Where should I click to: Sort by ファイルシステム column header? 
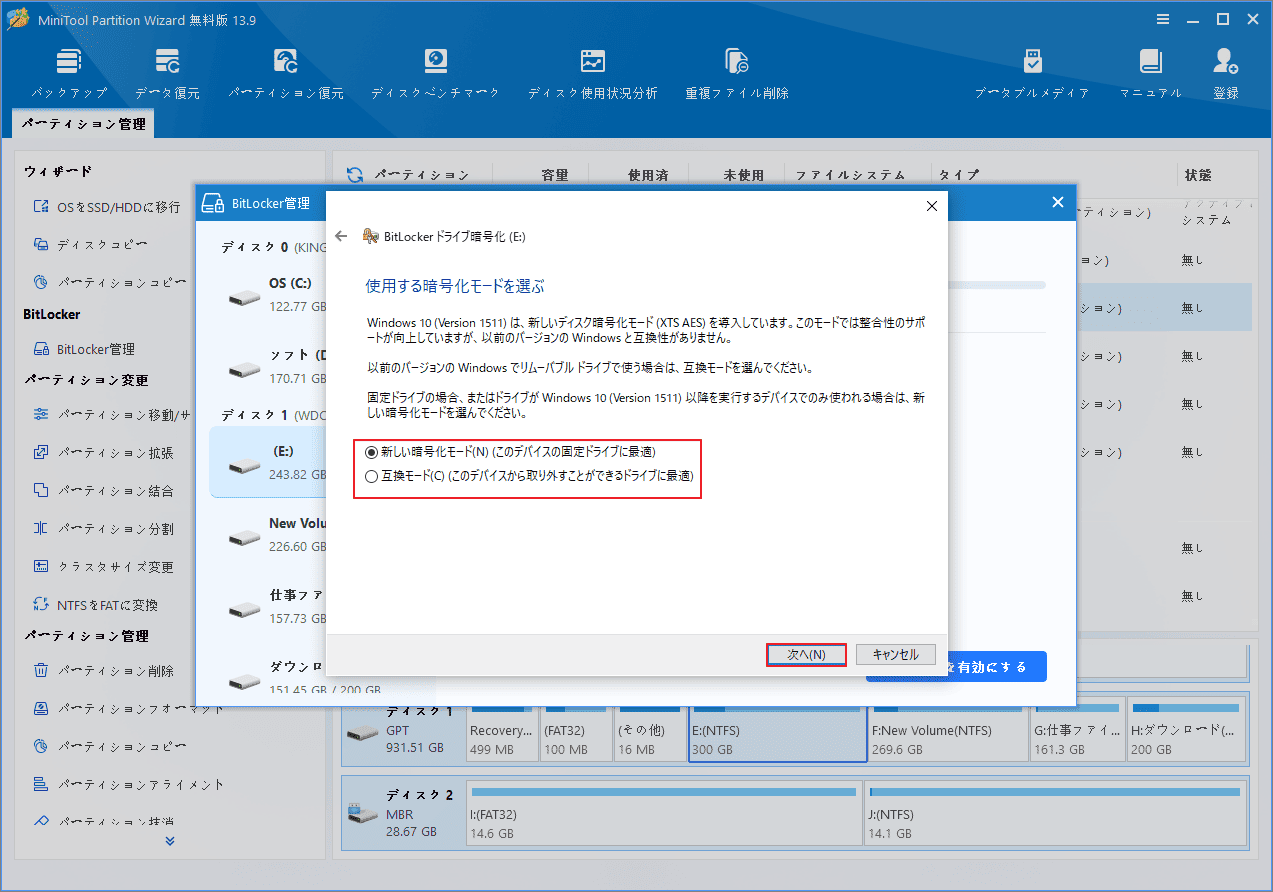click(850, 175)
